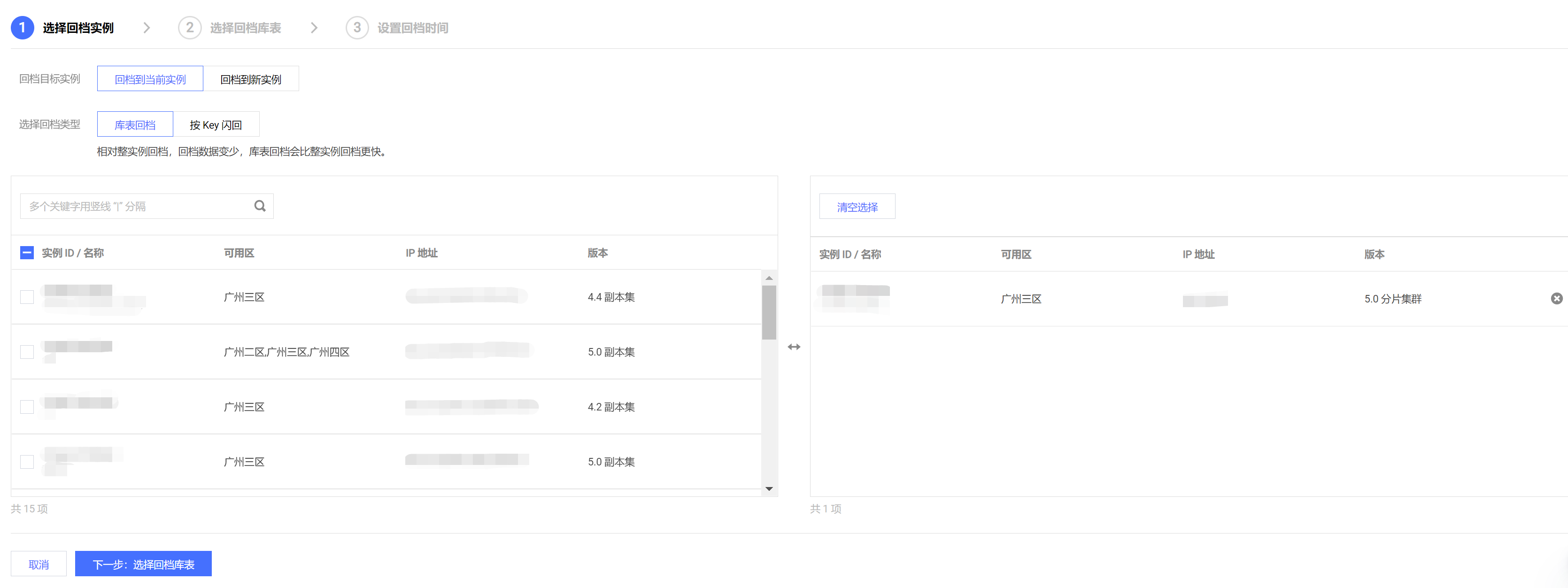Viewport: 1568px width, 588px height.
Task: Click the step 1 circle icon
Action: coord(23,27)
